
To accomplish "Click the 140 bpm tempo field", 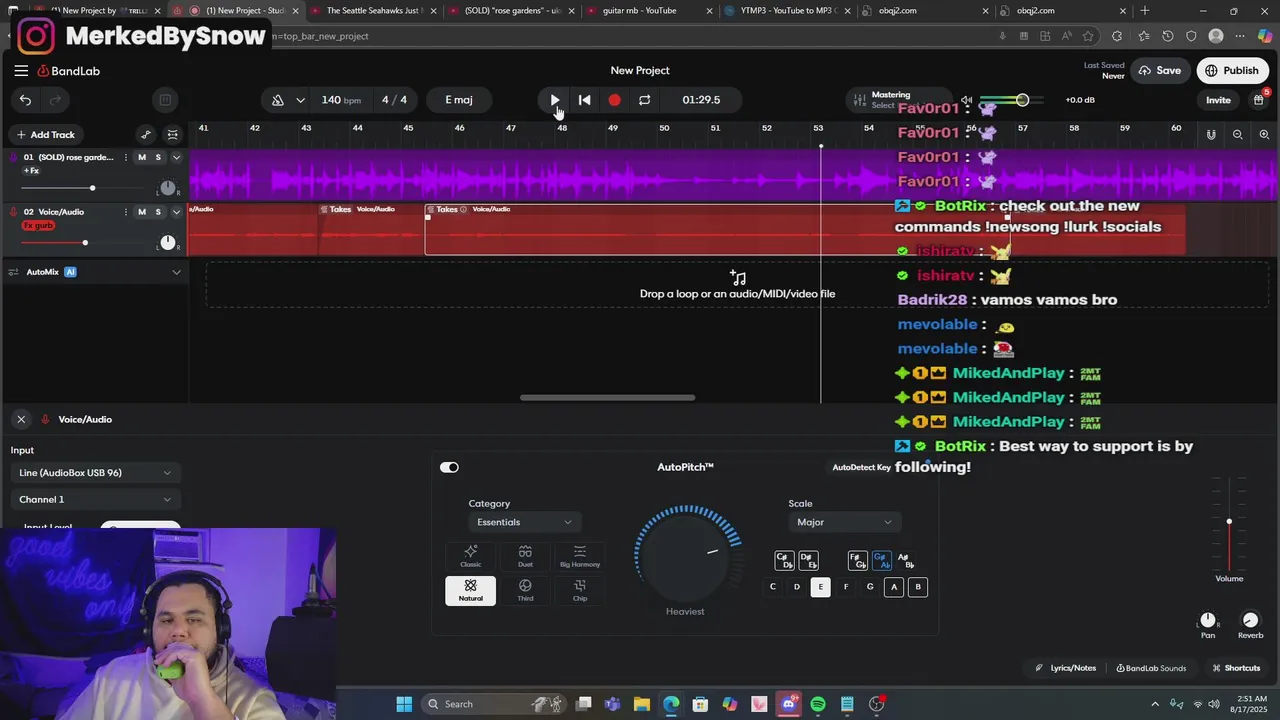I will (341, 100).
